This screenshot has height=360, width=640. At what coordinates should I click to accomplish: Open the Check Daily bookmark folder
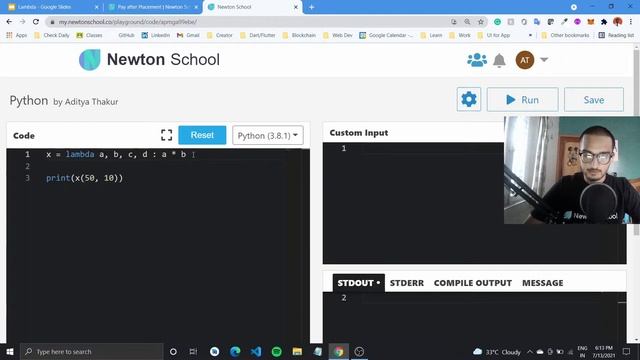pos(52,36)
